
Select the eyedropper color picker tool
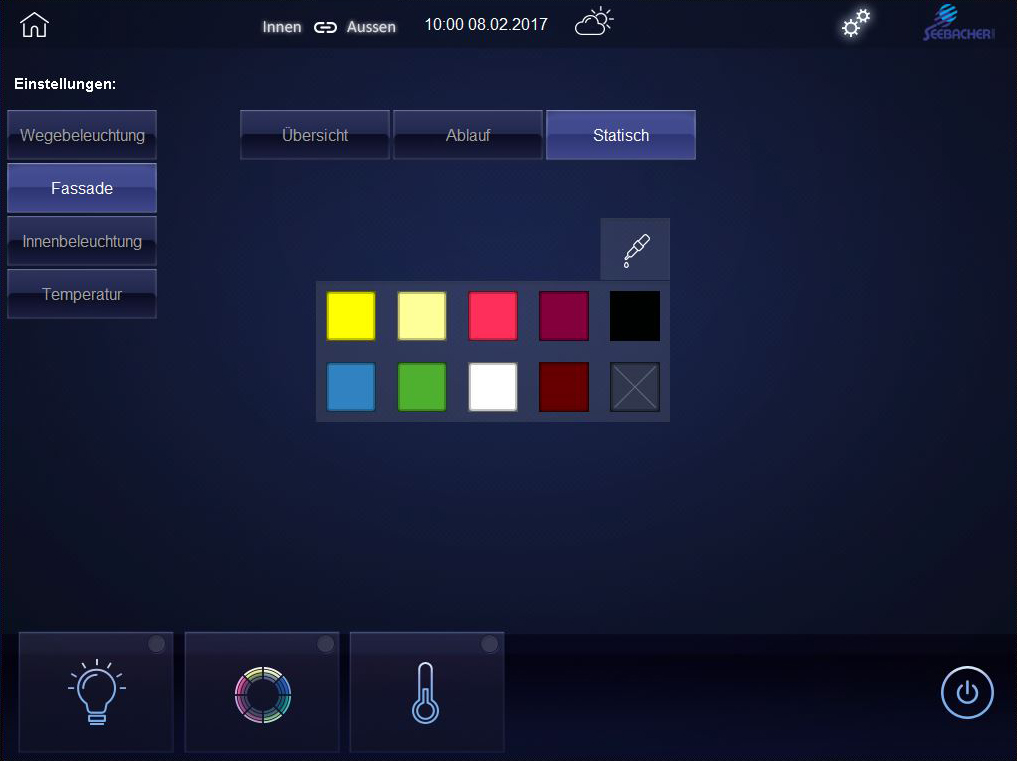[x=635, y=249]
